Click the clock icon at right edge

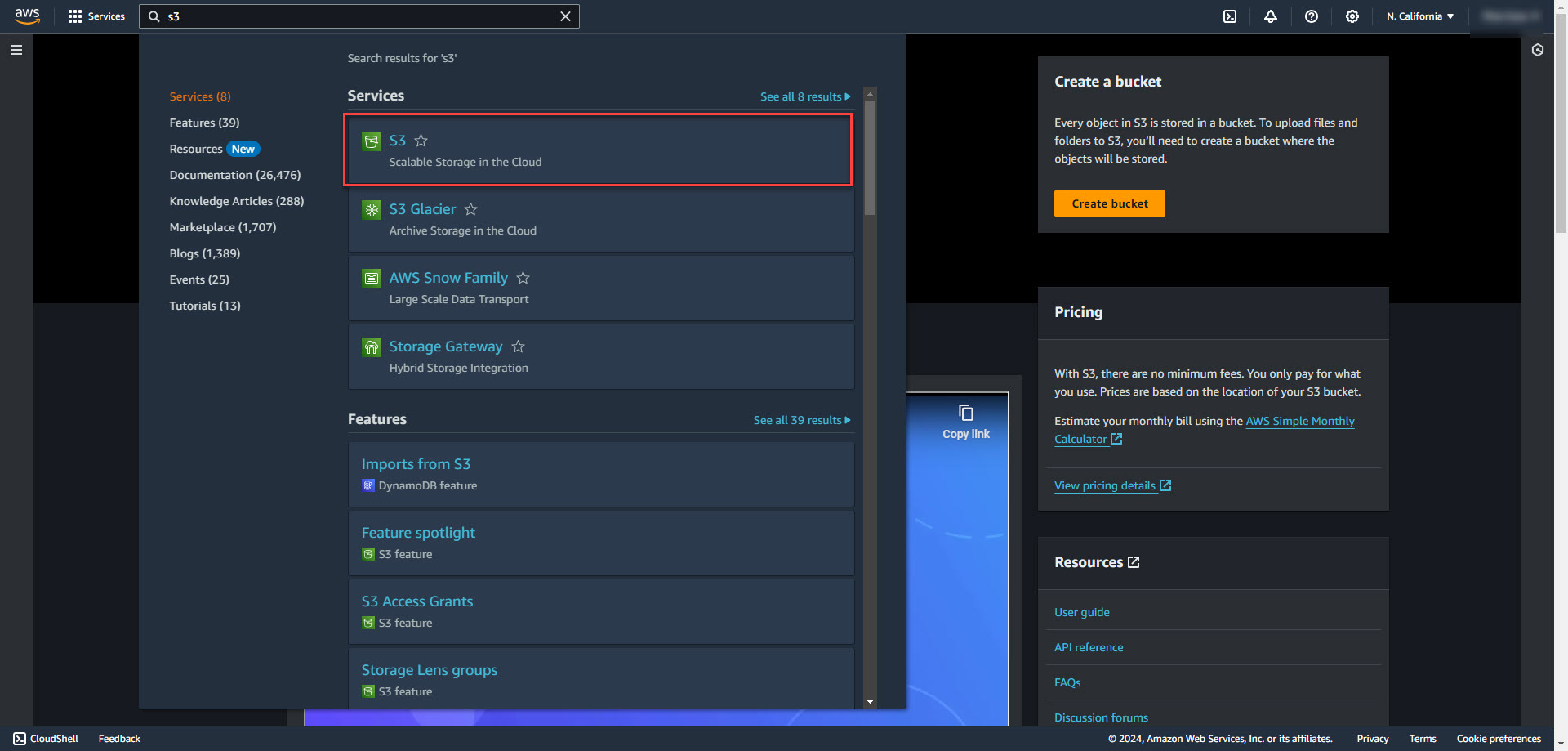1538,50
